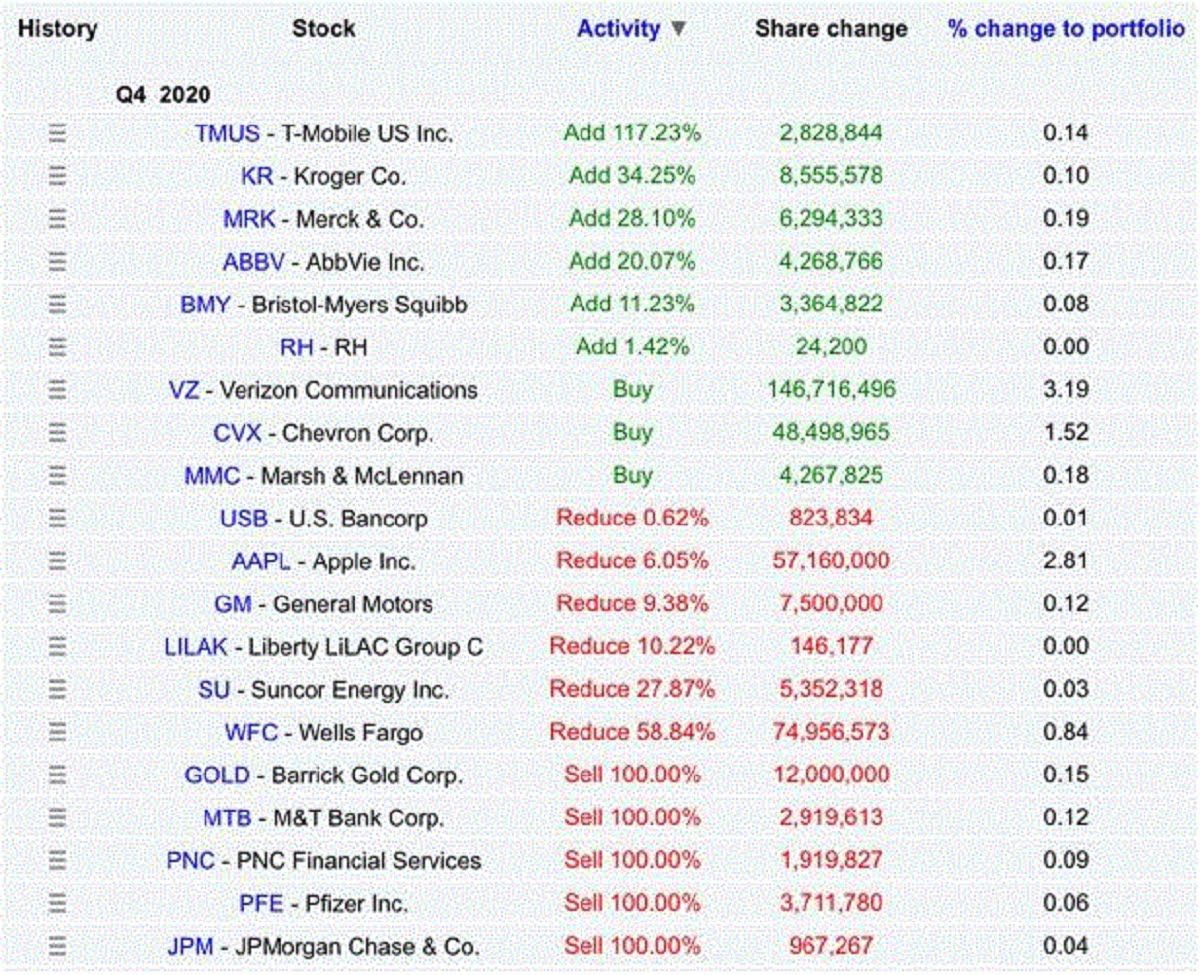Click the ABBV ticker link

point(251,262)
